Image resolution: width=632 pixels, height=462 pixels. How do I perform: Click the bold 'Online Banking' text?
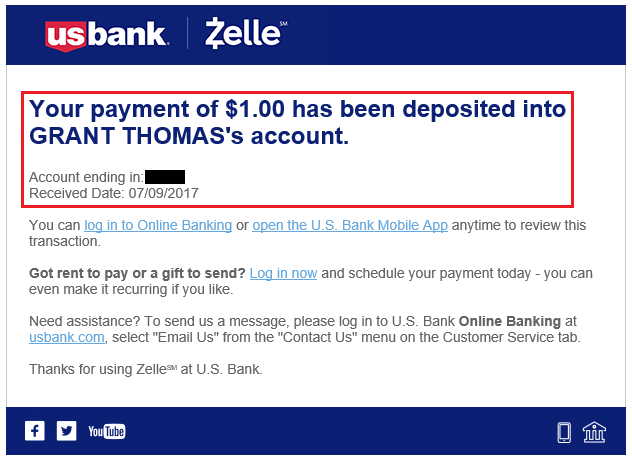[510, 321]
